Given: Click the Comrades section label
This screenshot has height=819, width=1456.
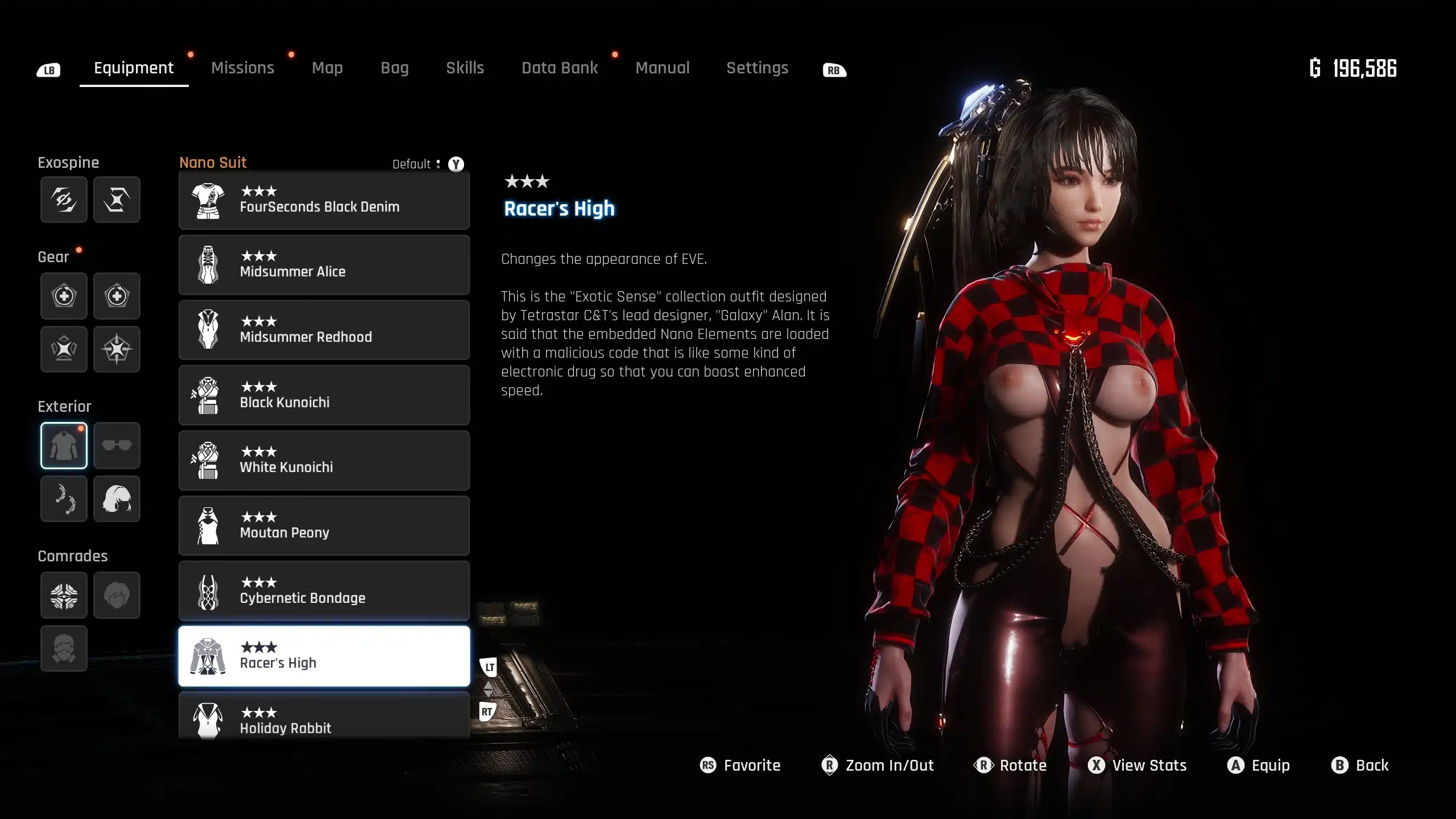Looking at the screenshot, I should (73, 556).
